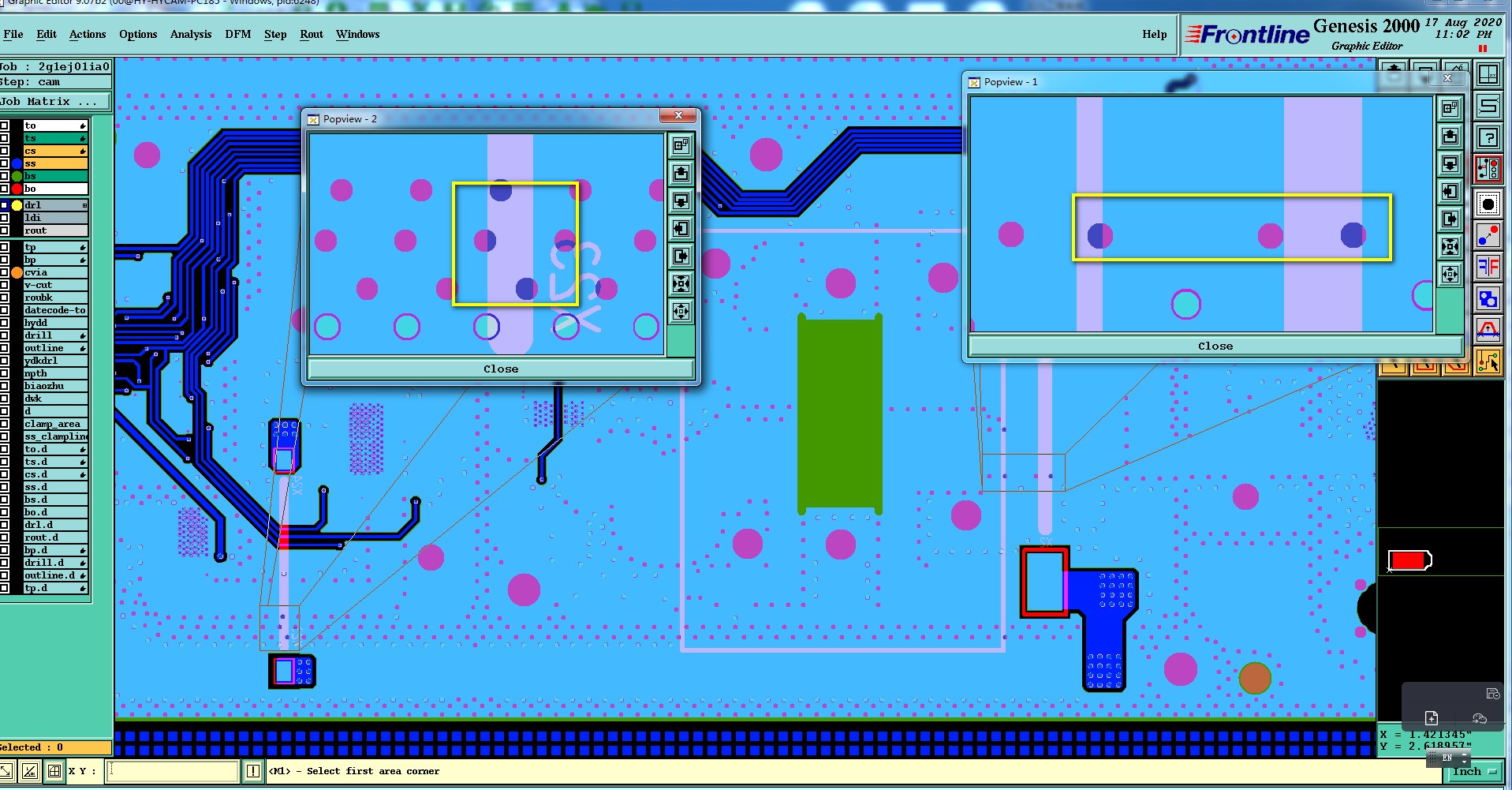
Task: Expand the 'to' layer arrow
Action: point(83,126)
